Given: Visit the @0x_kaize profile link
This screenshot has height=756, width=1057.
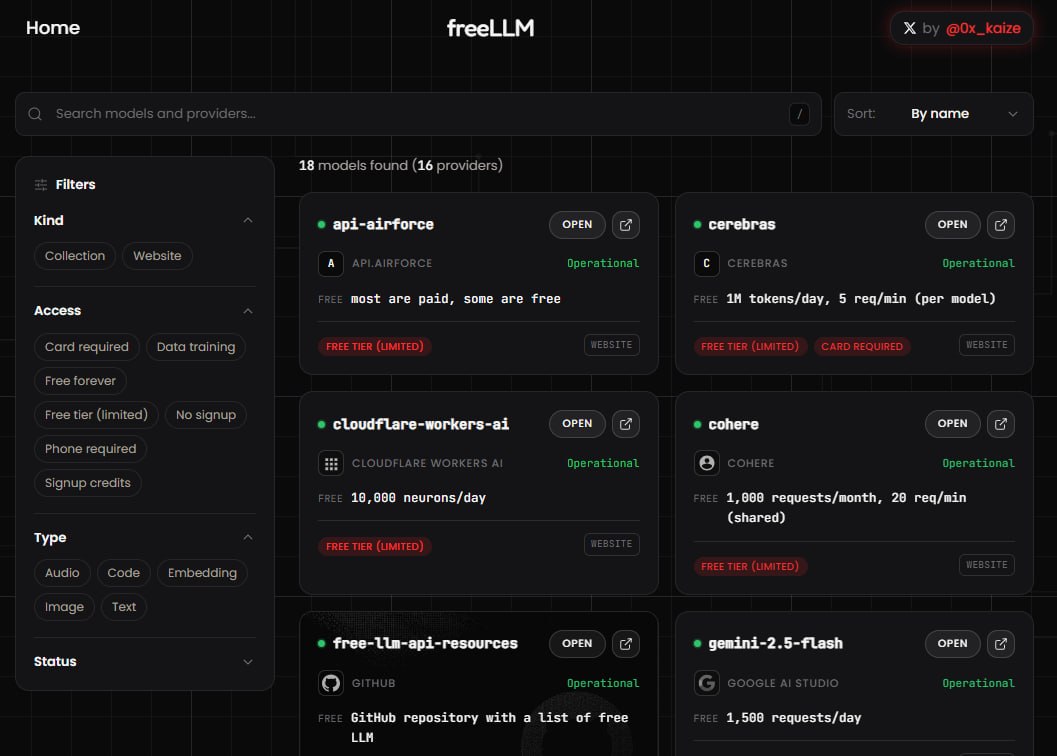Looking at the screenshot, I should [x=983, y=28].
